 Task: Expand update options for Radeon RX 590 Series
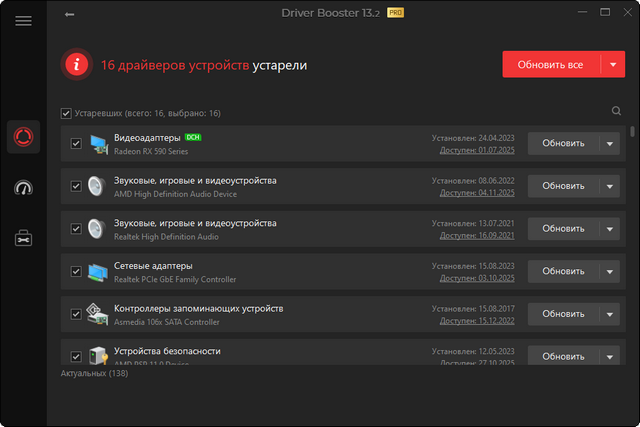[x=610, y=144]
